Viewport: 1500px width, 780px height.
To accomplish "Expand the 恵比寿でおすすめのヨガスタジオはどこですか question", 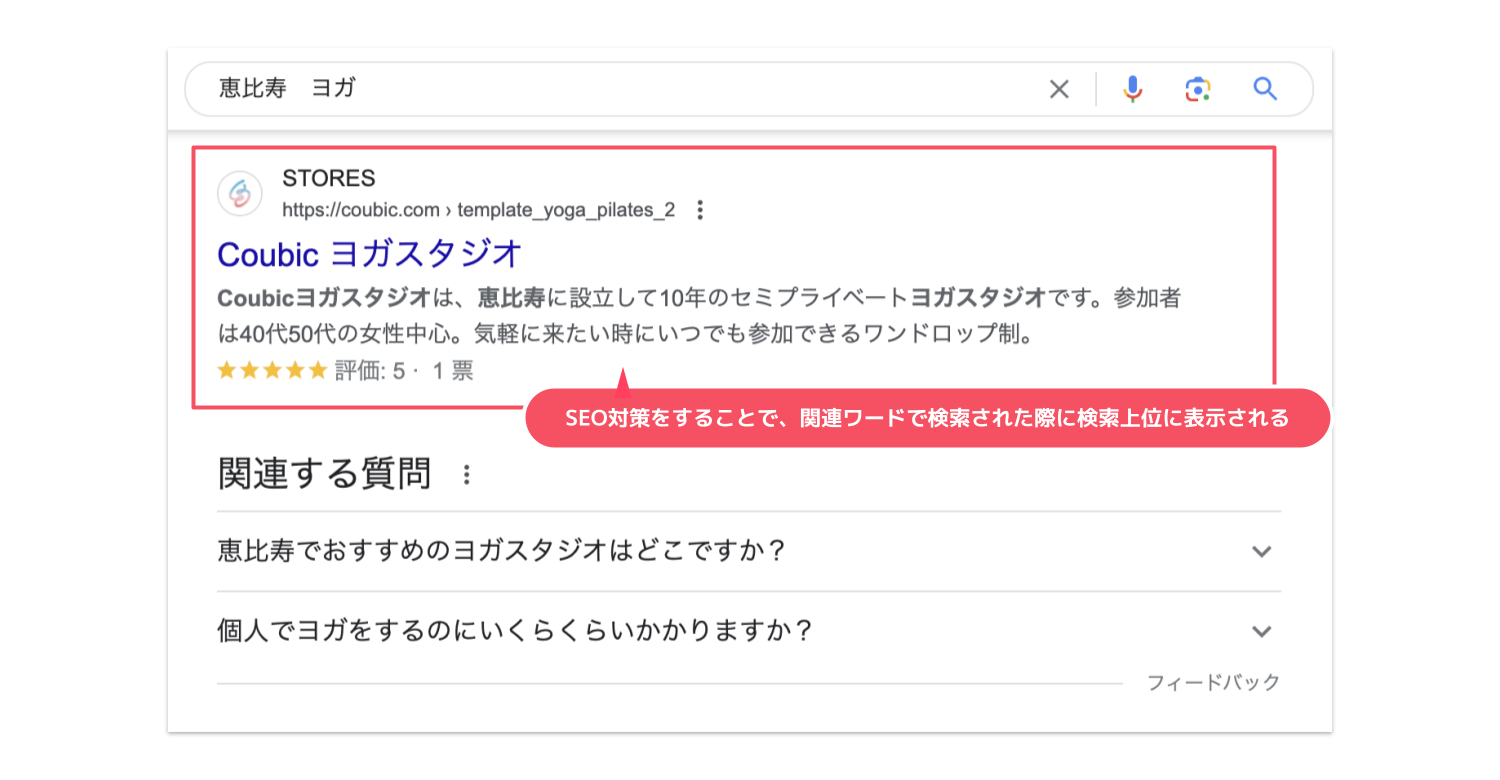I will click(748, 551).
